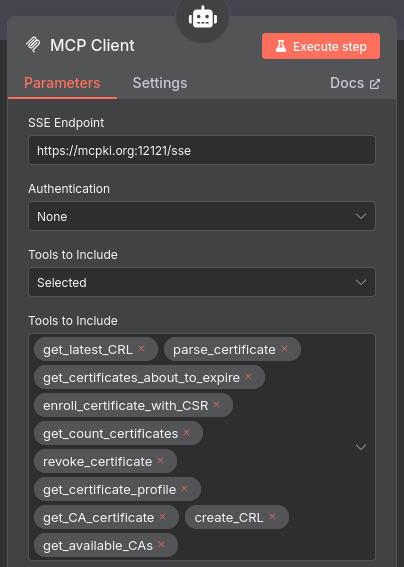Click the parse_certificate tag text
The image size is (404, 567).
pyautogui.click(x=224, y=350)
